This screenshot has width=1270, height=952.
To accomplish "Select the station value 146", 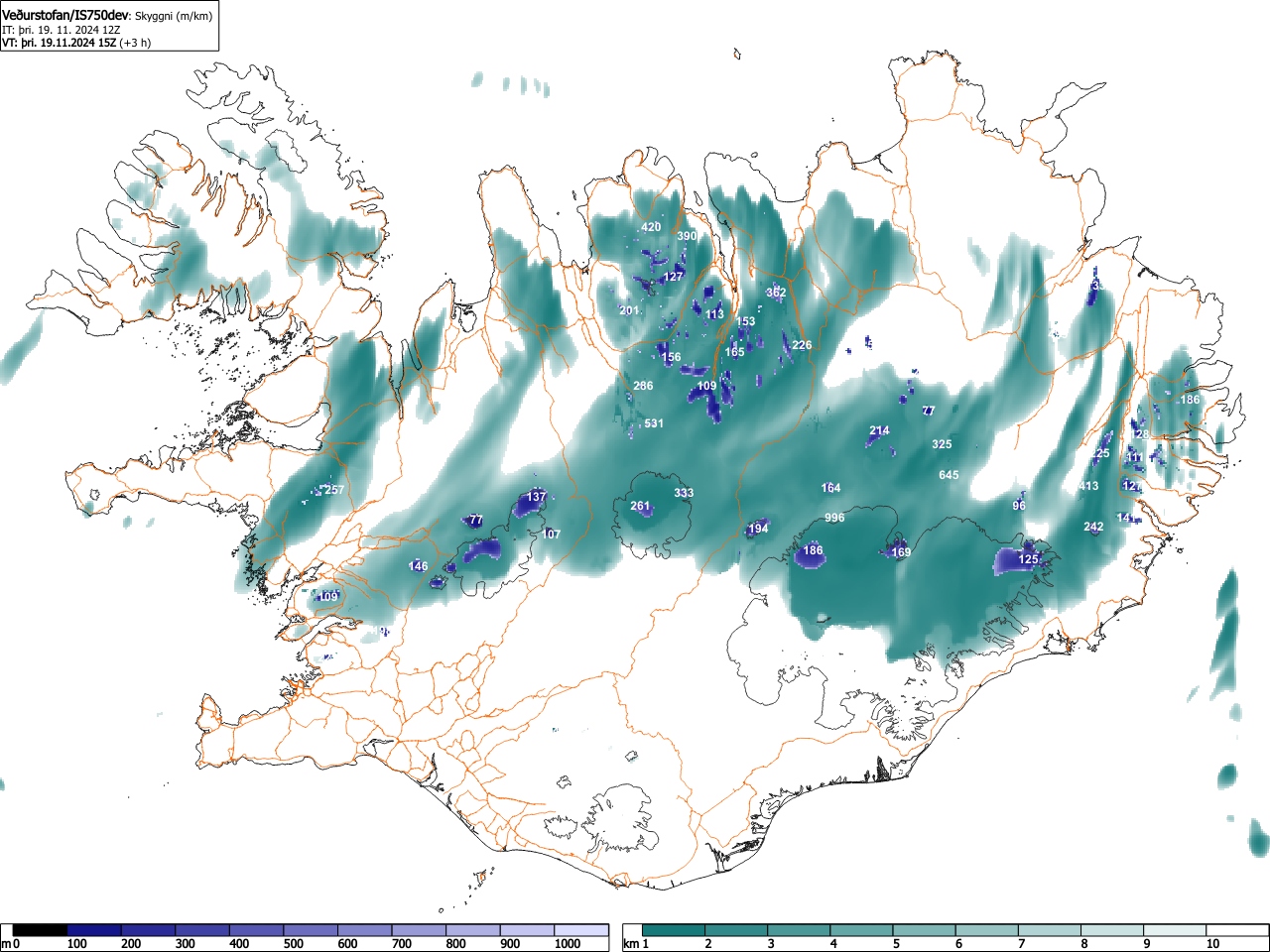I will point(419,566).
